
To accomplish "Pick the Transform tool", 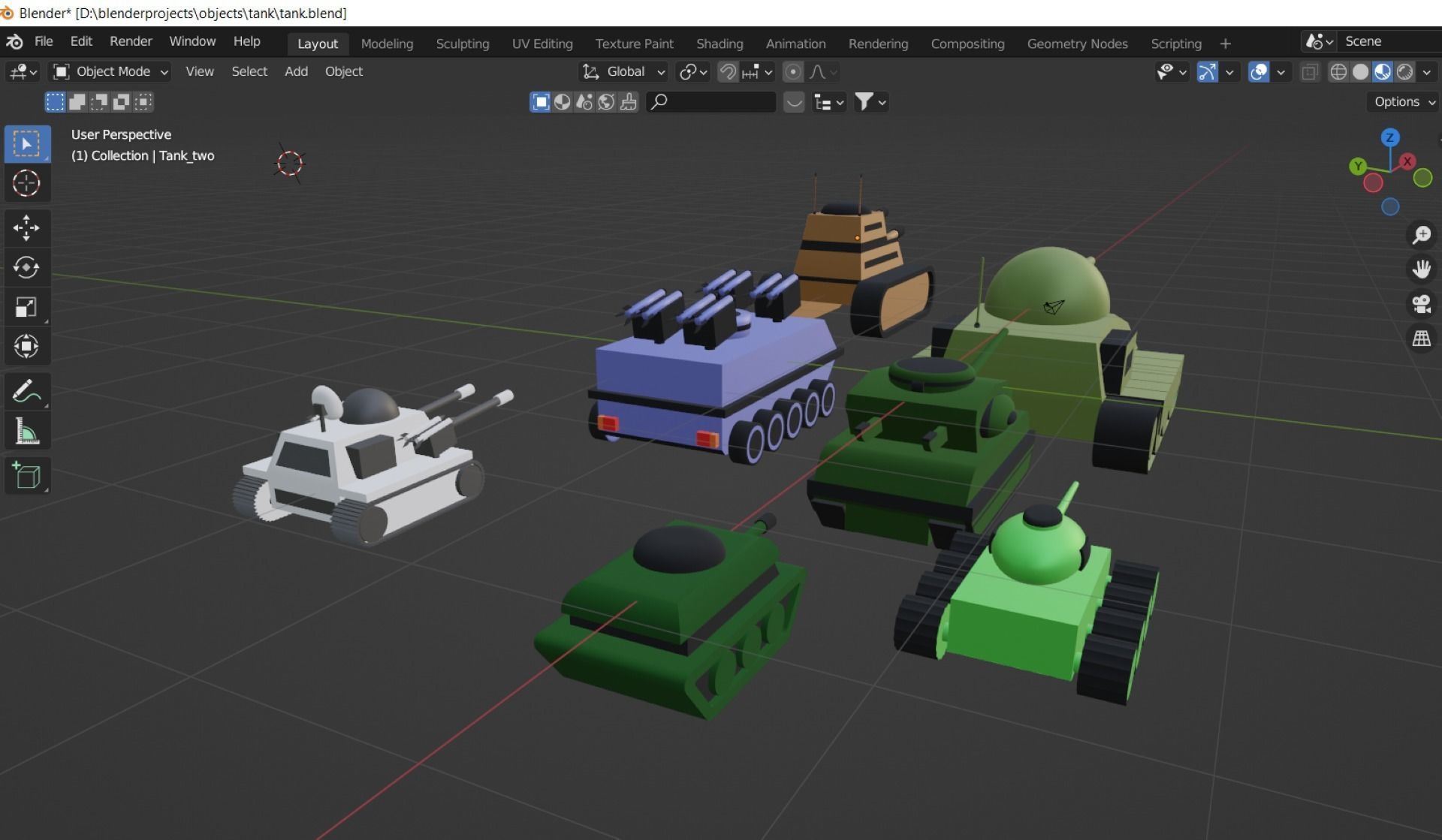I will pyautogui.click(x=27, y=346).
